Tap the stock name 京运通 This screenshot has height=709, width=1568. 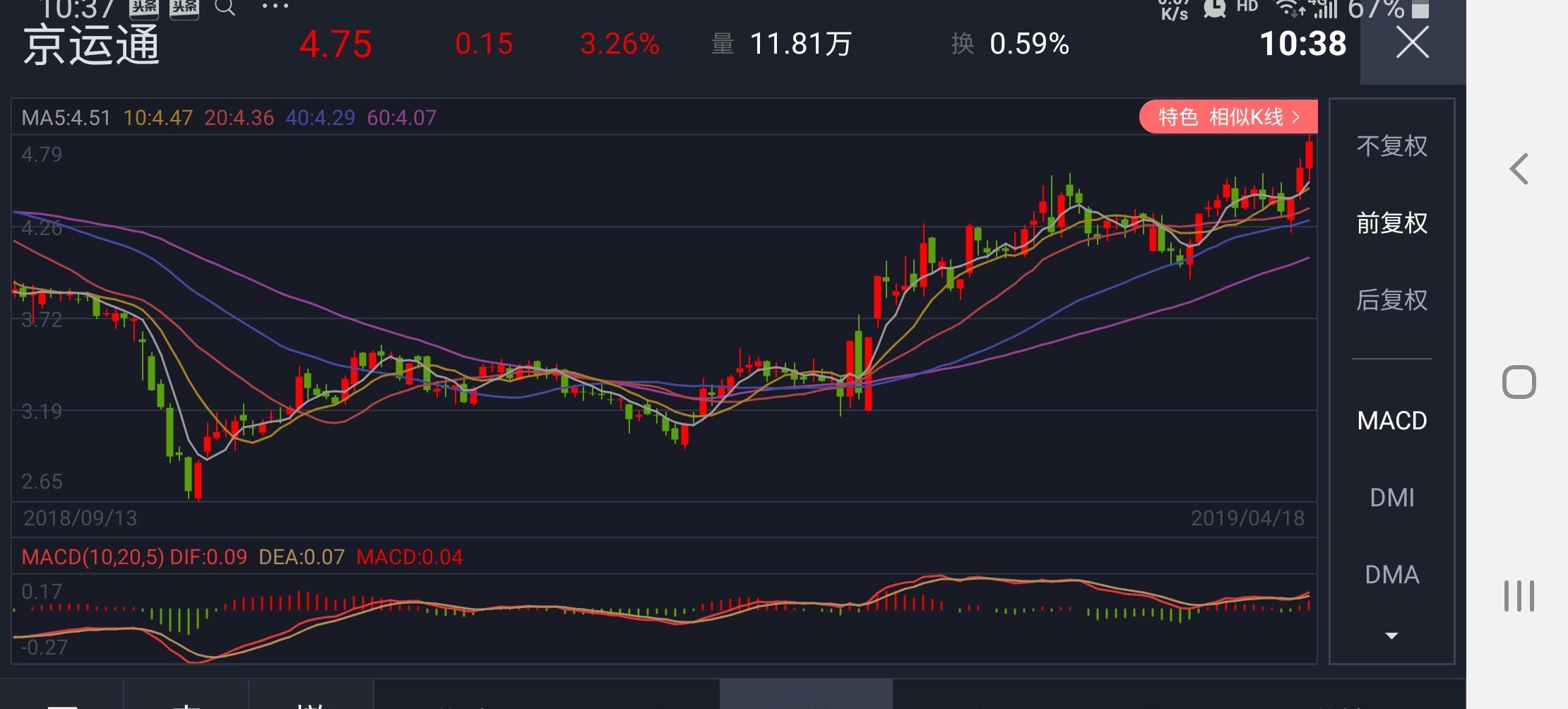tap(91, 44)
